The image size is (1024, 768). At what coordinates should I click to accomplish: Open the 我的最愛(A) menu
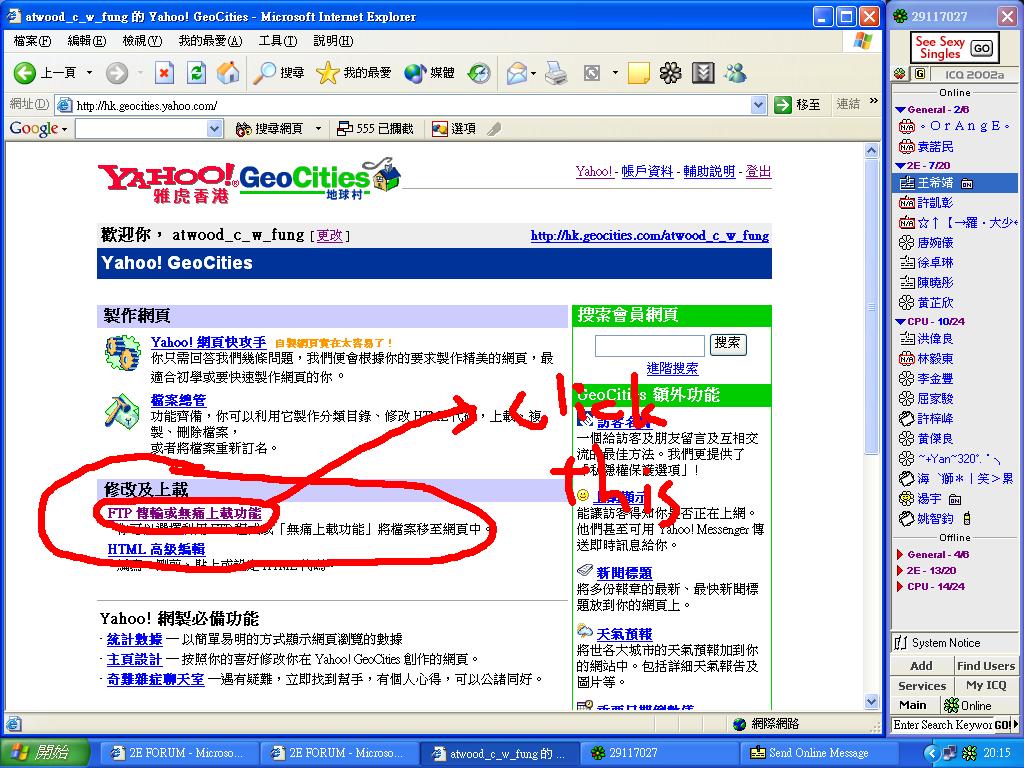click(210, 41)
